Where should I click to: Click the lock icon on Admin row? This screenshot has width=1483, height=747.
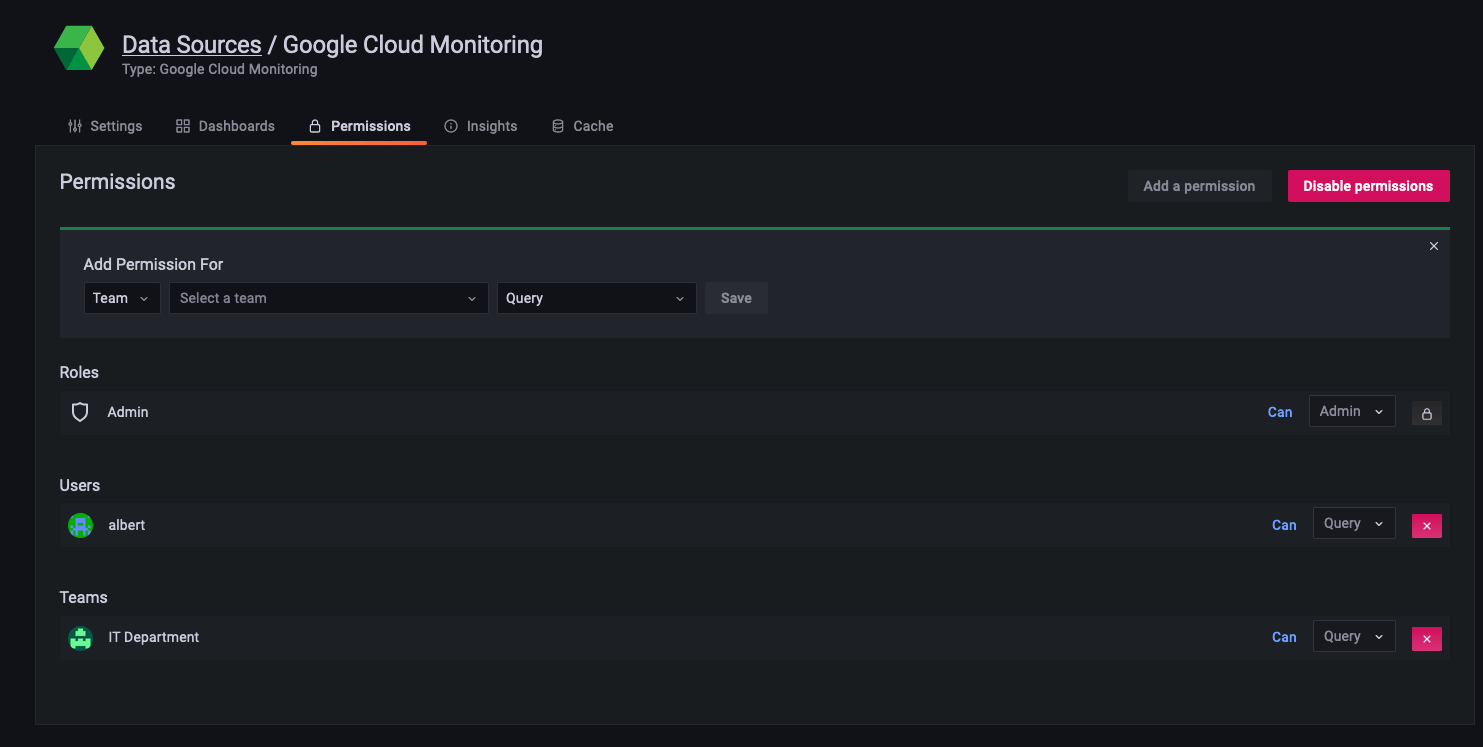[x=1426, y=413]
